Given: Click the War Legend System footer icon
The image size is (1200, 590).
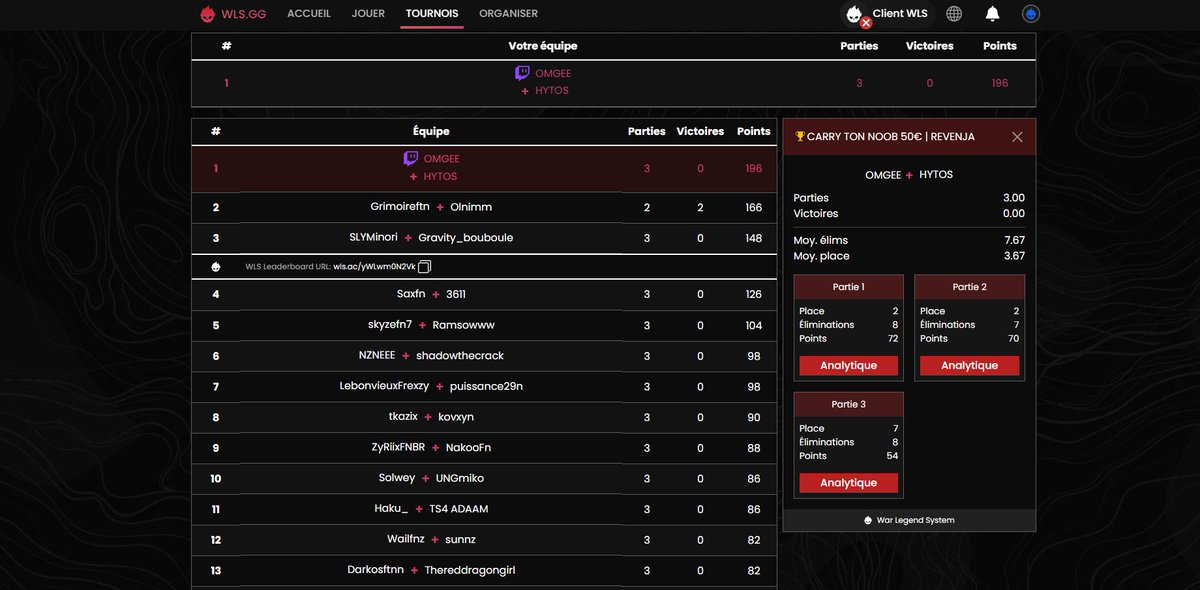Looking at the screenshot, I should coord(868,520).
